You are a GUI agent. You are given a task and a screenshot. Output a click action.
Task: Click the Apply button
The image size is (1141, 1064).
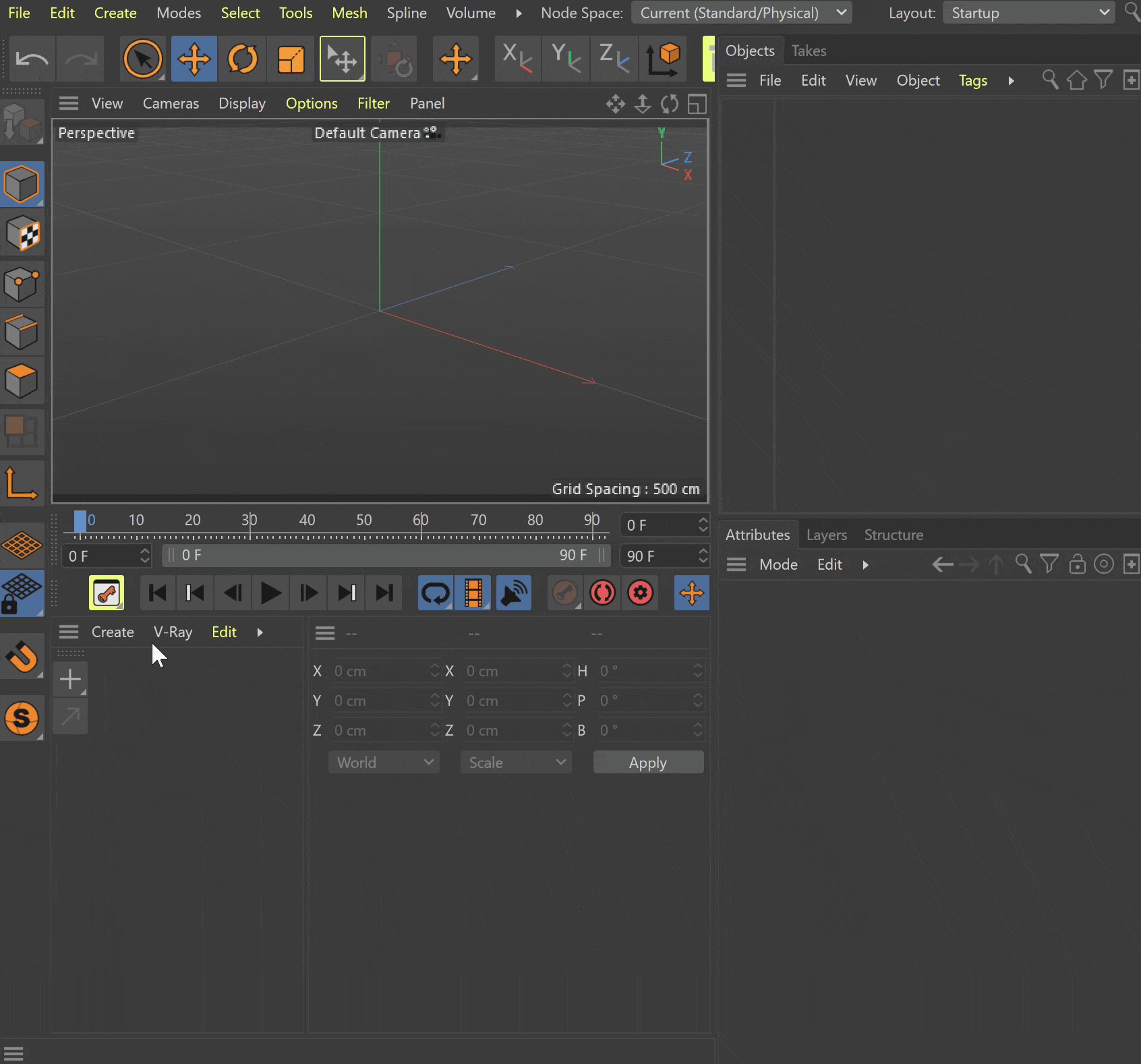648,763
